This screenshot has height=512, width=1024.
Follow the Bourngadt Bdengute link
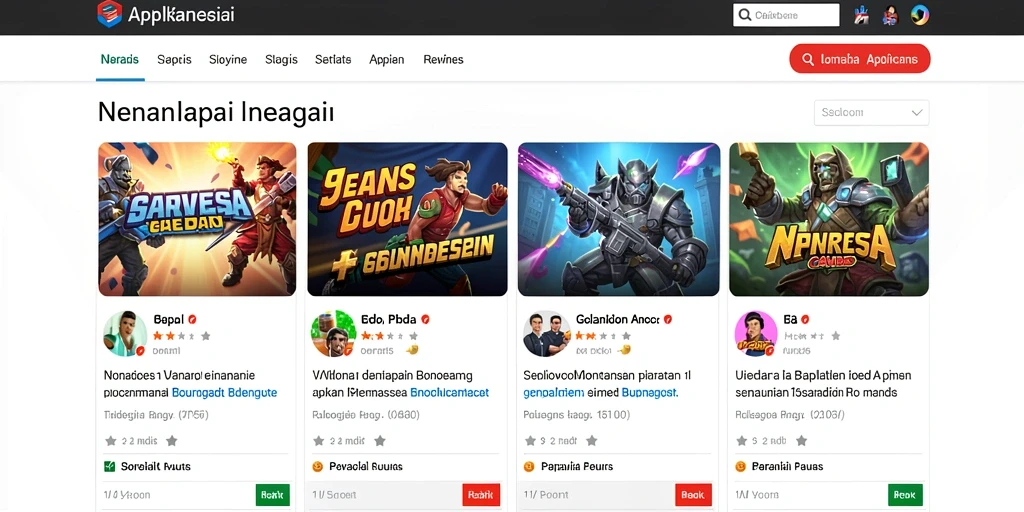(x=224, y=392)
